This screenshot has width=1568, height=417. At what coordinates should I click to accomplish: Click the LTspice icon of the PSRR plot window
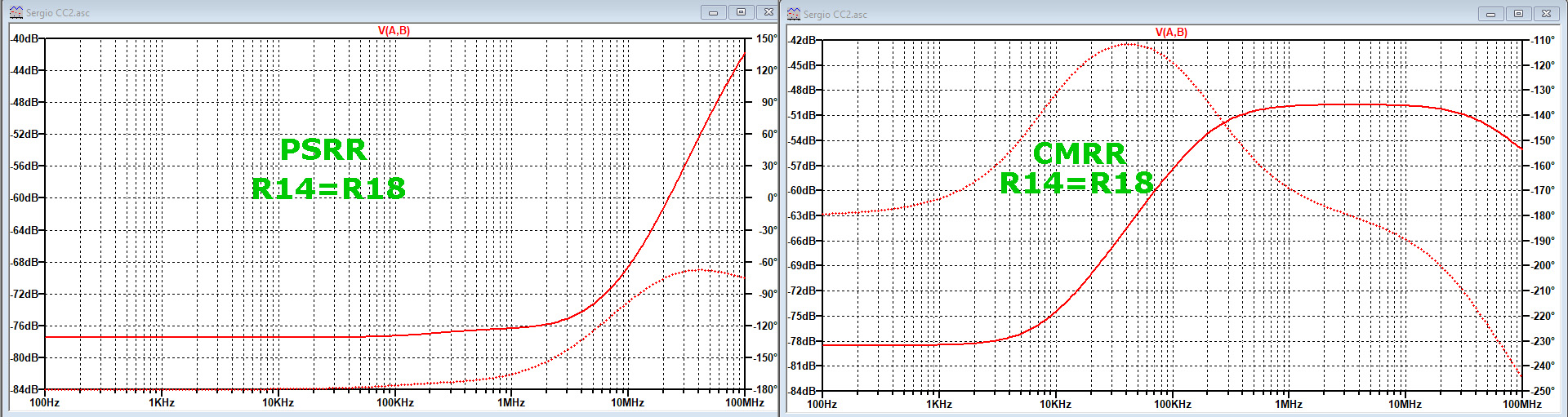(x=16, y=12)
